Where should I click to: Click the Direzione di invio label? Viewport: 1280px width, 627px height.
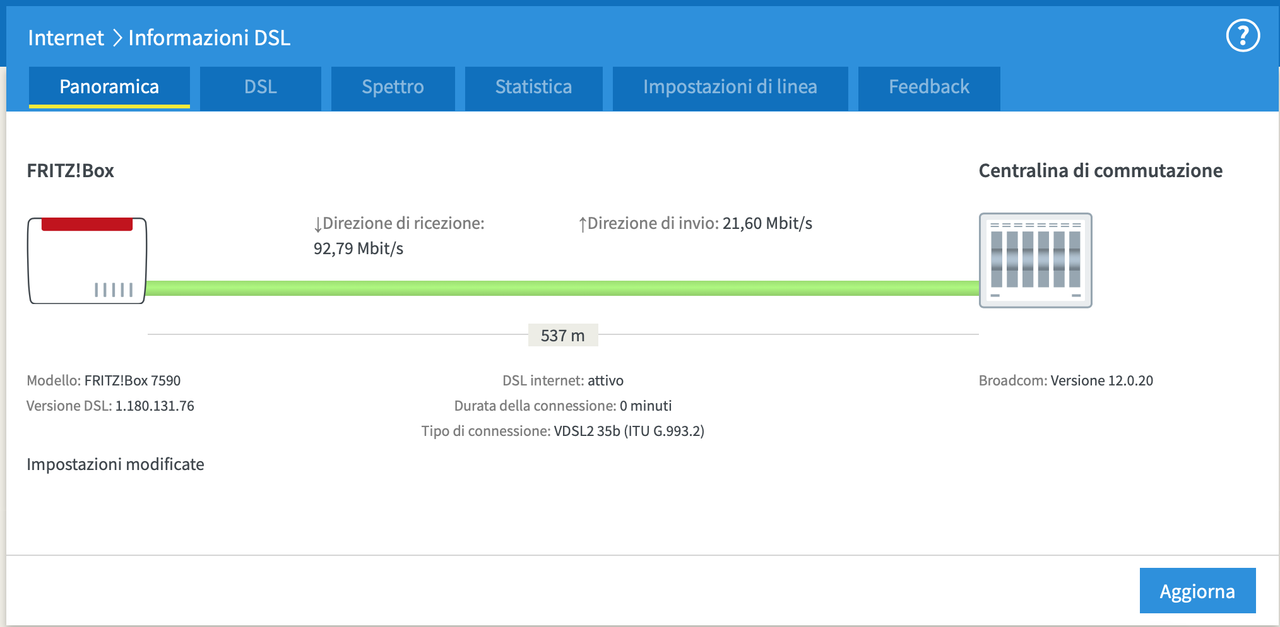click(x=648, y=223)
